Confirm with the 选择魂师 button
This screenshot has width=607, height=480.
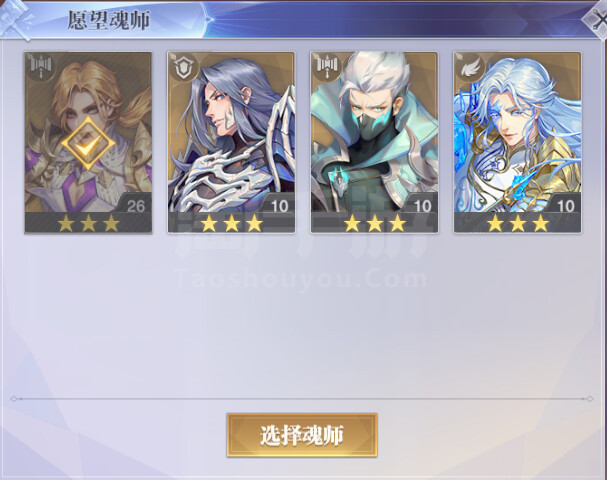coord(302,435)
